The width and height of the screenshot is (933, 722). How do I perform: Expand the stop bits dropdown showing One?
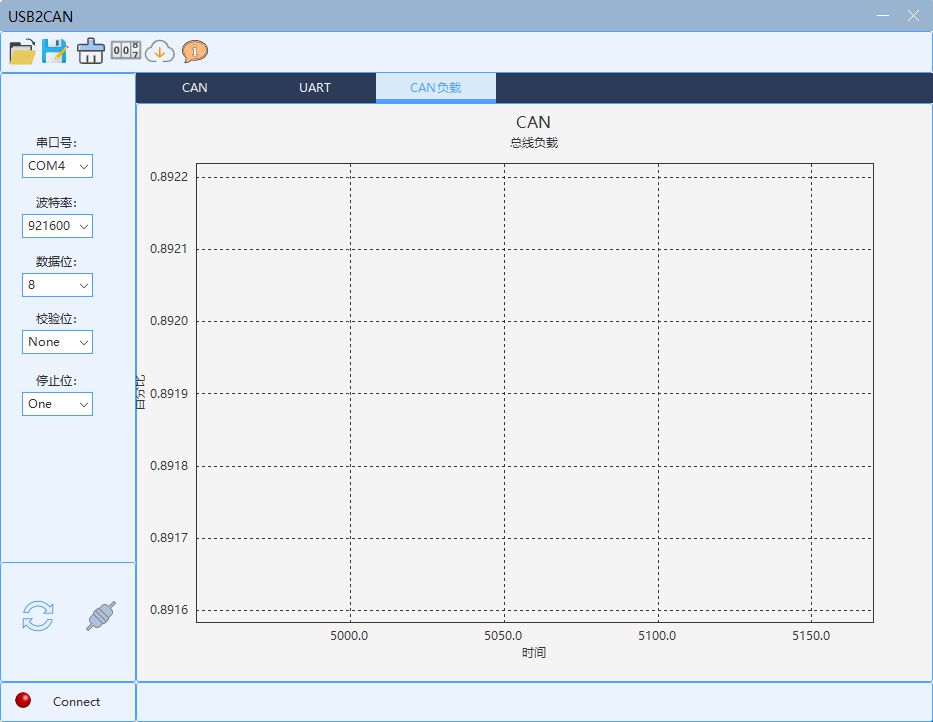tap(58, 404)
